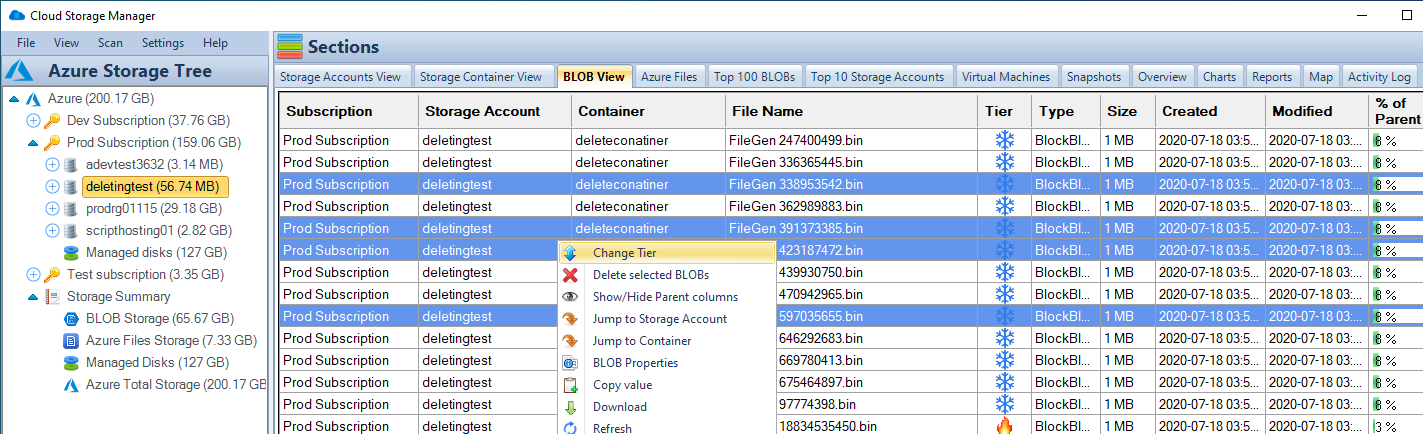Viewport: 1423px width, 434px height.
Task: Open the Top 100 BLOBs tab
Action: coord(755,77)
